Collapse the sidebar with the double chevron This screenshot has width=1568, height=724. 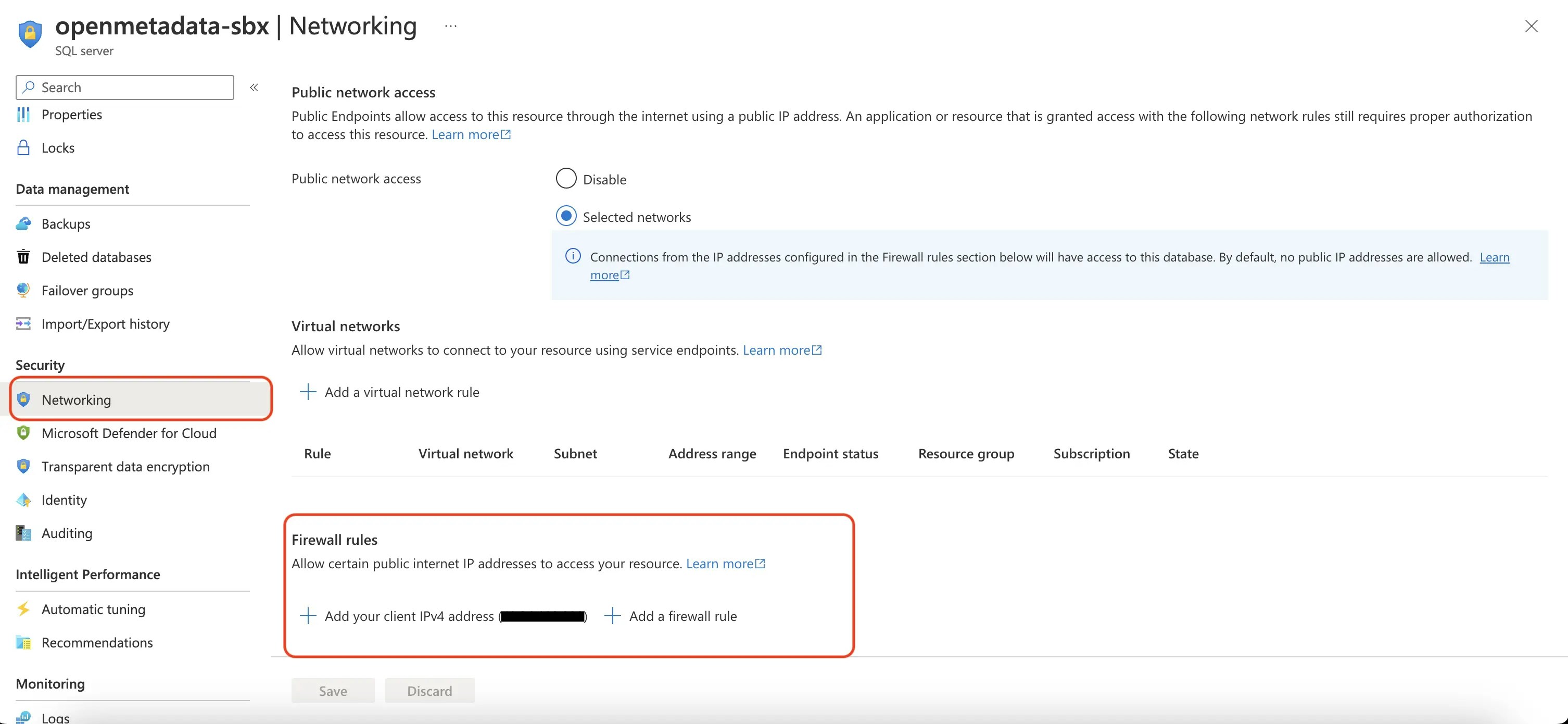pos(254,87)
